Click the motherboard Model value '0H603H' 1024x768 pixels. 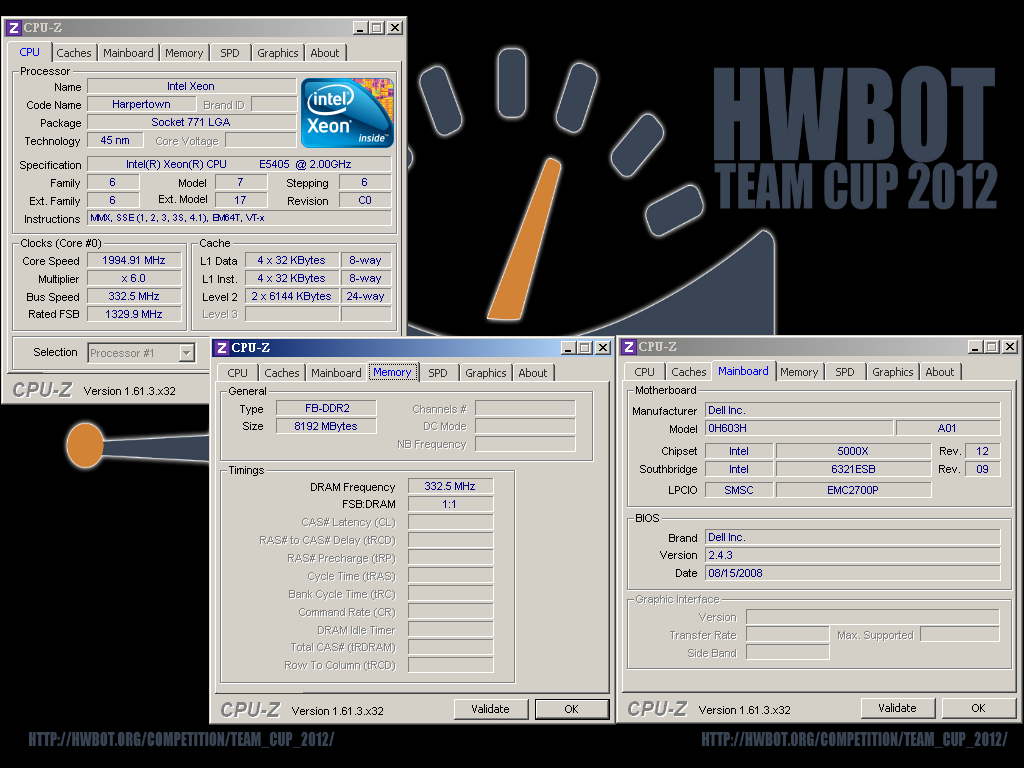[x=799, y=428]
